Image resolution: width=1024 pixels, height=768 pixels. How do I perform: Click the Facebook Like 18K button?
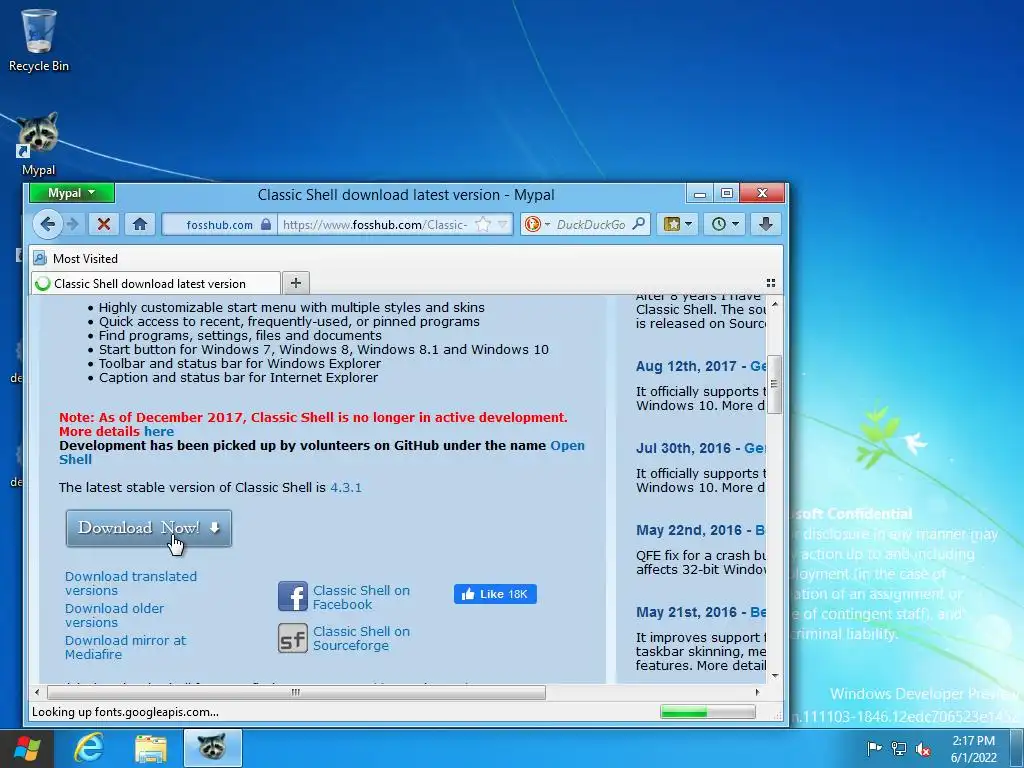tap(495, 594)
